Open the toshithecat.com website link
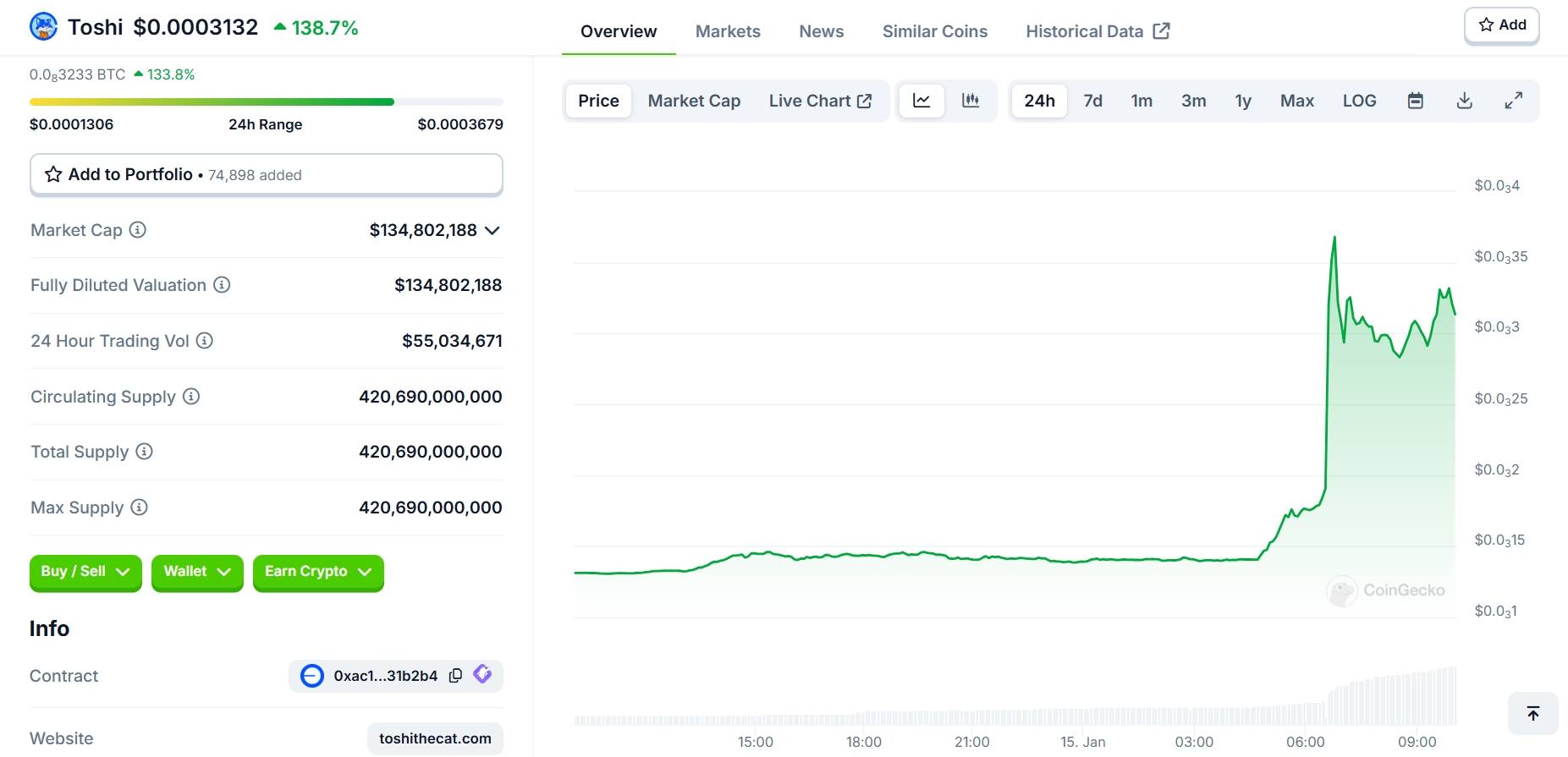The image size is (1568, 757). pos(435,738)
